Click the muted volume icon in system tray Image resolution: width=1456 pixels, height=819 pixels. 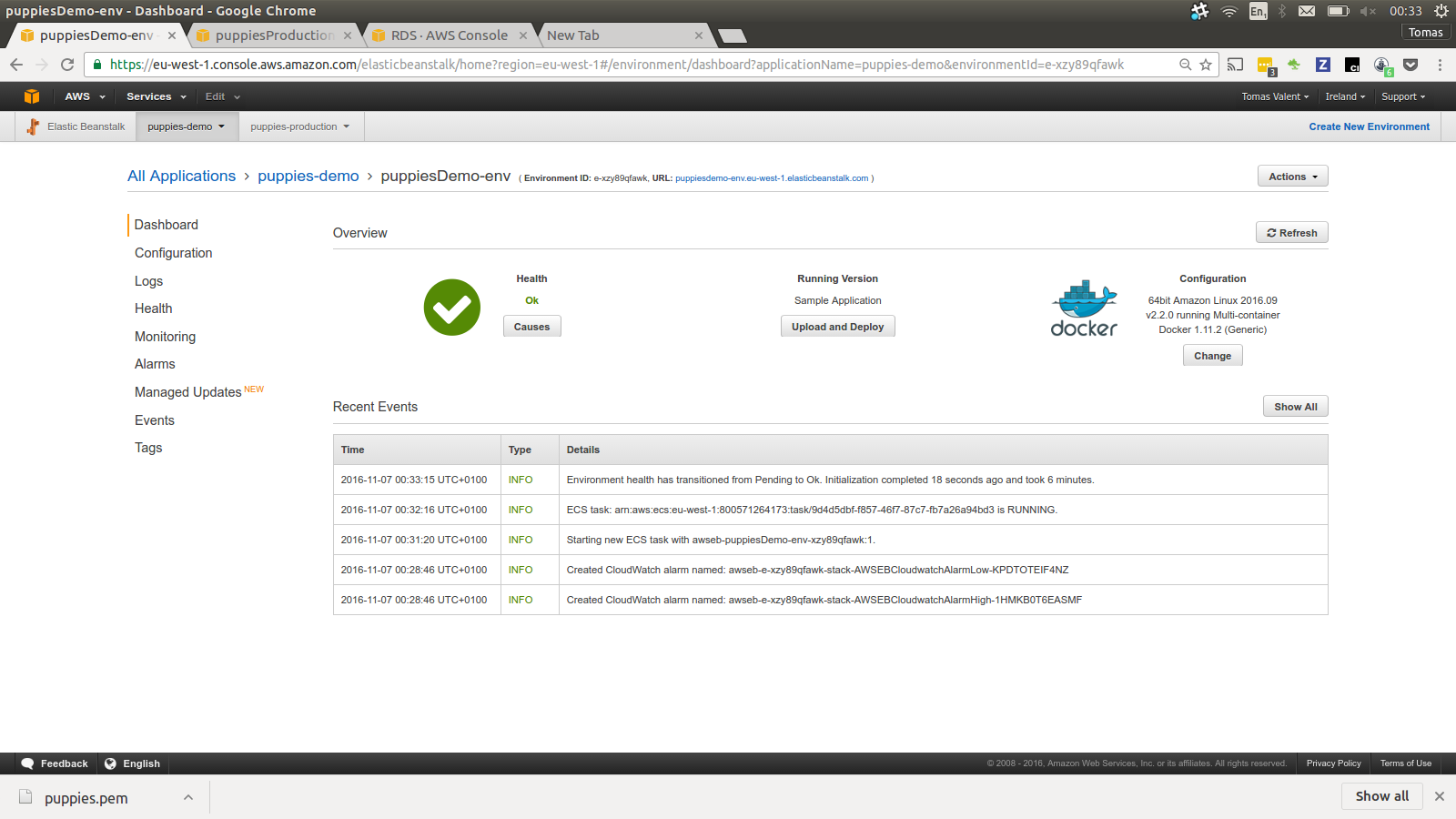1368,11
